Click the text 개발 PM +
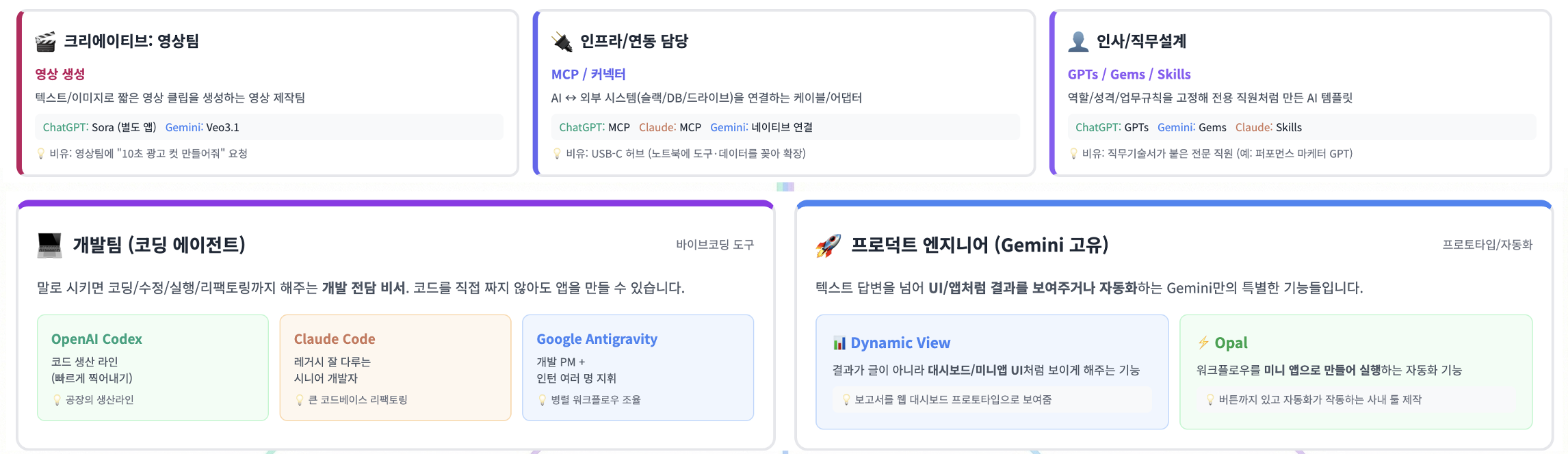 pos(561,362)
